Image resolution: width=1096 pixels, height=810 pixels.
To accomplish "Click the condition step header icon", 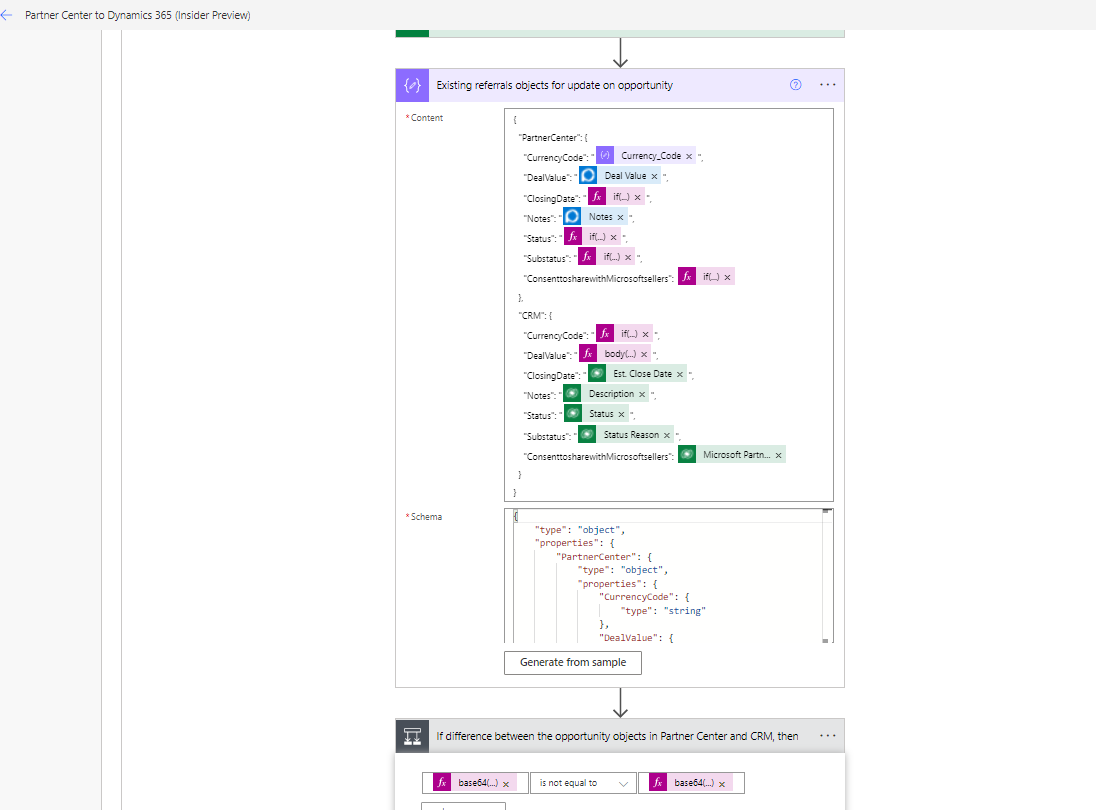I will click(412, 736).
